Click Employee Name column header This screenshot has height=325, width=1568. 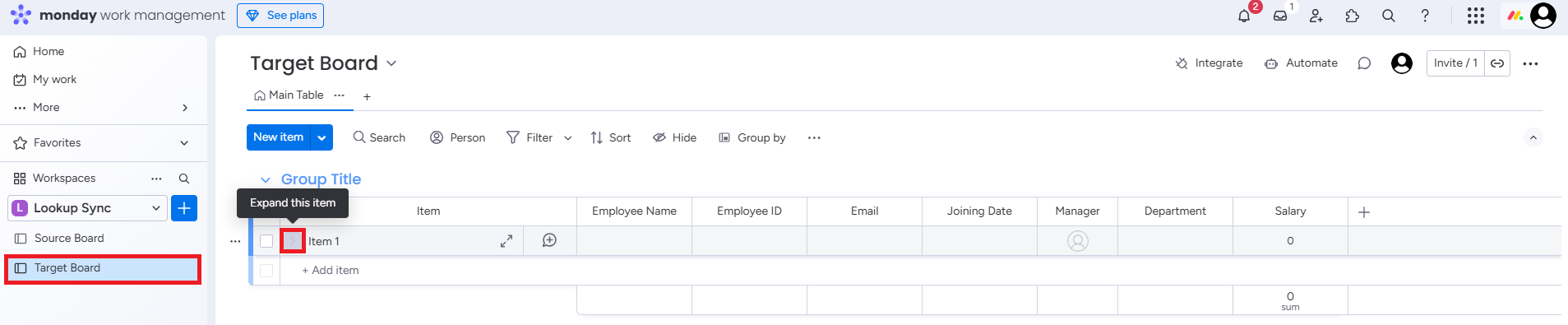(634, 211)
